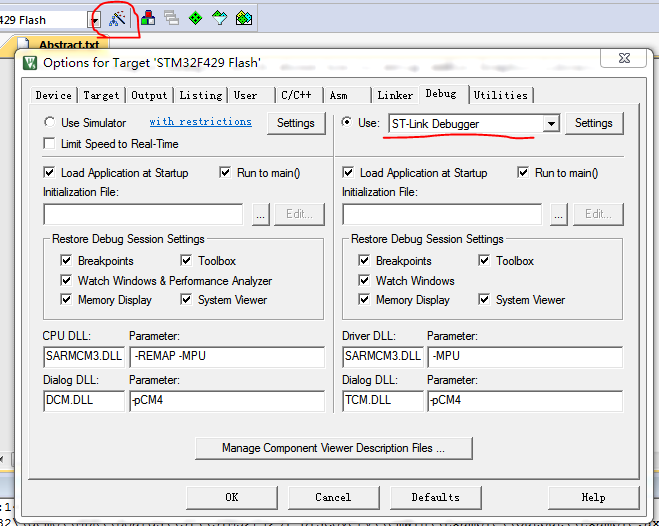
Task: Edit the -REMAP -MPU parameter field
Action: coord(227,356)
